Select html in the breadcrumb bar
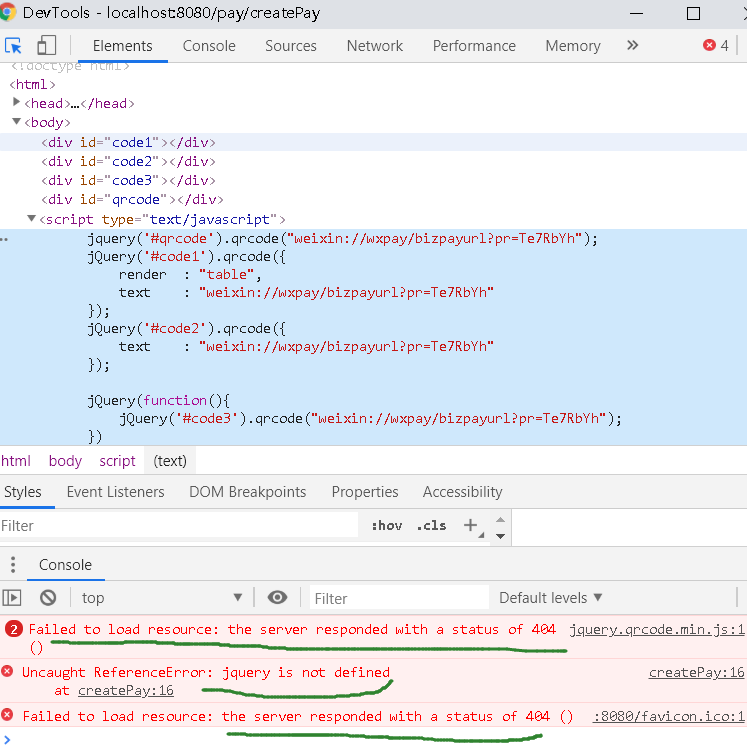 click(x=16, y=461)
